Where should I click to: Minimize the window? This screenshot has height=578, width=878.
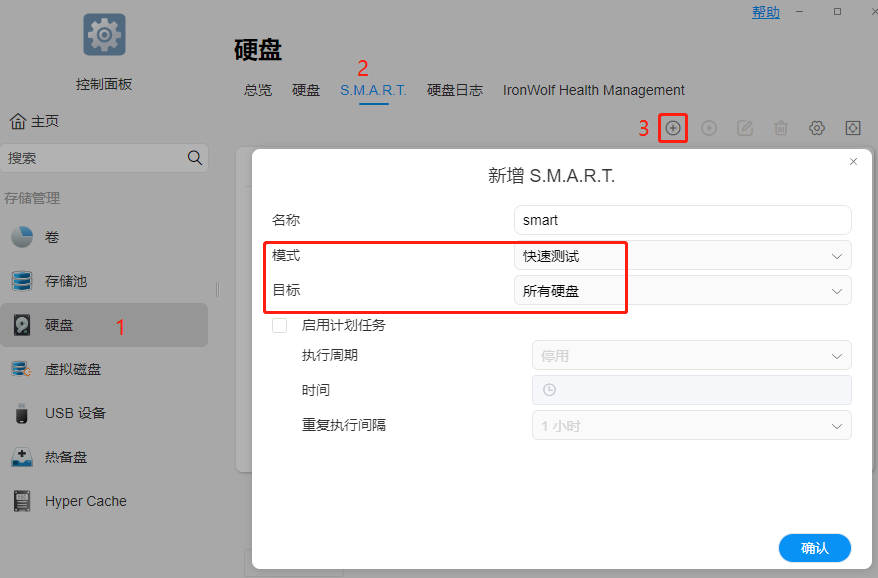pyautogui.click(x=800, y=11)
